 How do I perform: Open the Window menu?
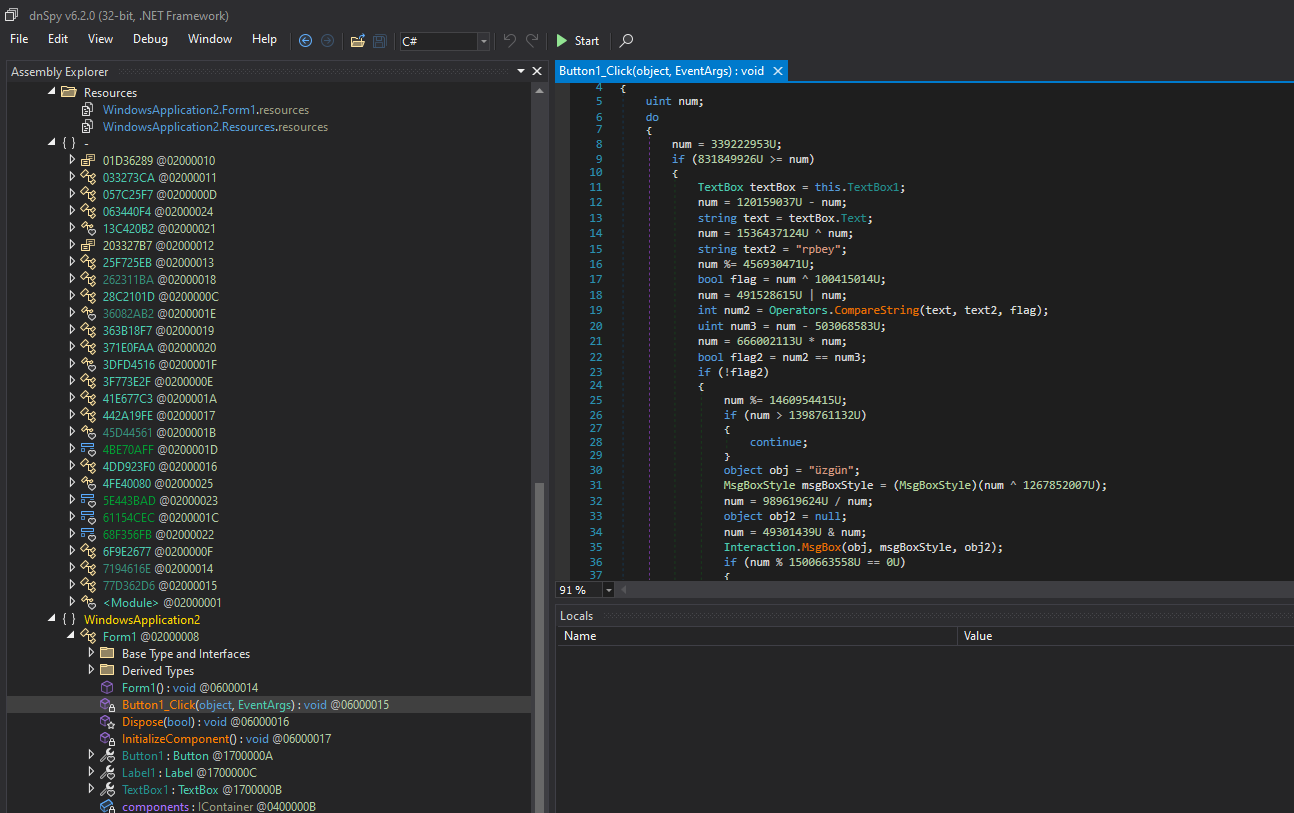point(210,39)
